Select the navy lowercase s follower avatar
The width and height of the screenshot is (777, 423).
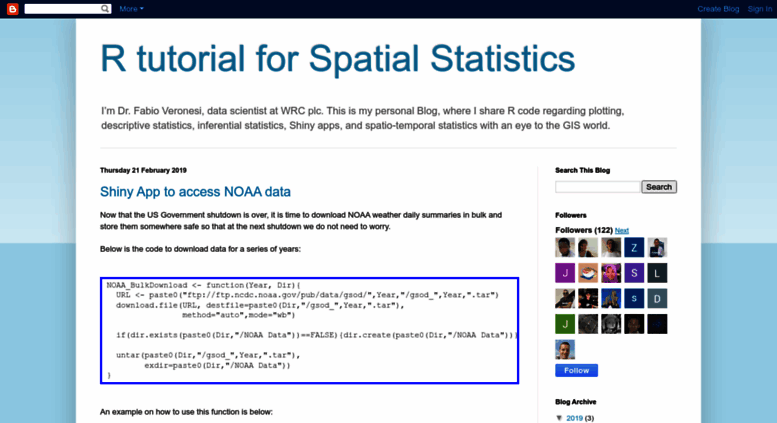click(634, 299)
